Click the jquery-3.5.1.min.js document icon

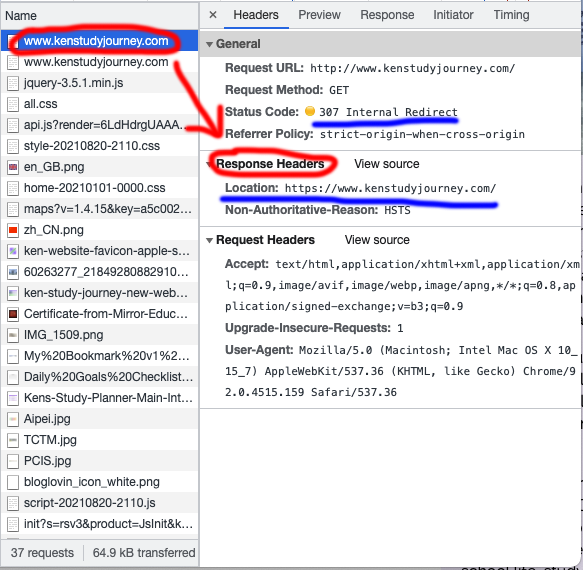click(13, 83)
